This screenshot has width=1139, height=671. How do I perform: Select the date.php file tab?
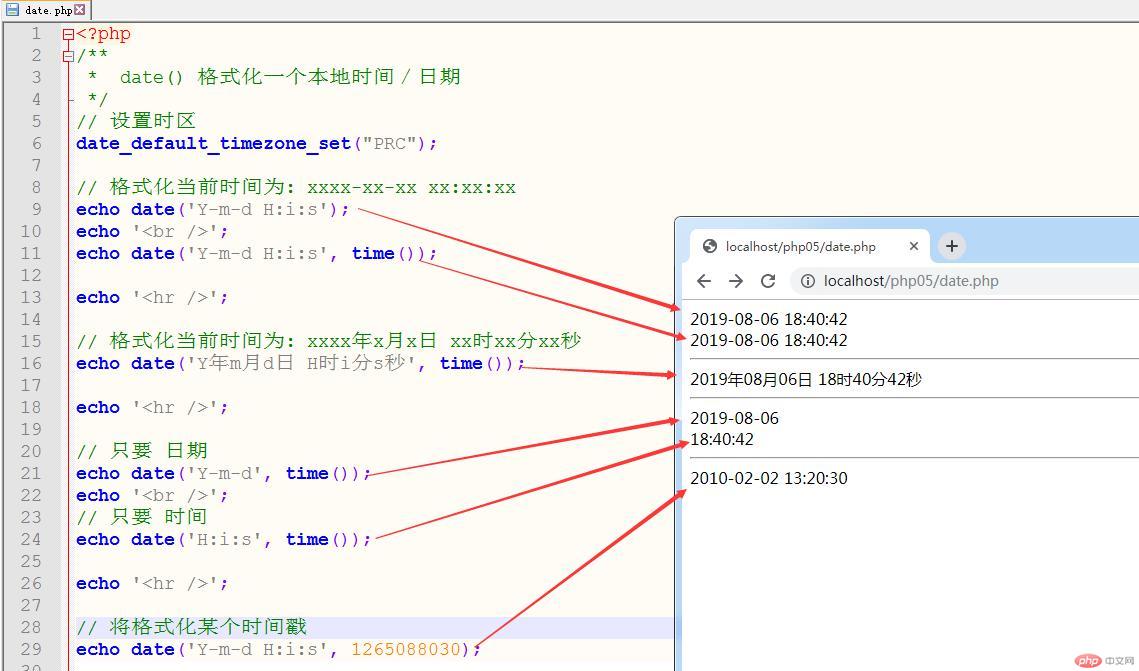pyautogui.click(x=46, y=10)
